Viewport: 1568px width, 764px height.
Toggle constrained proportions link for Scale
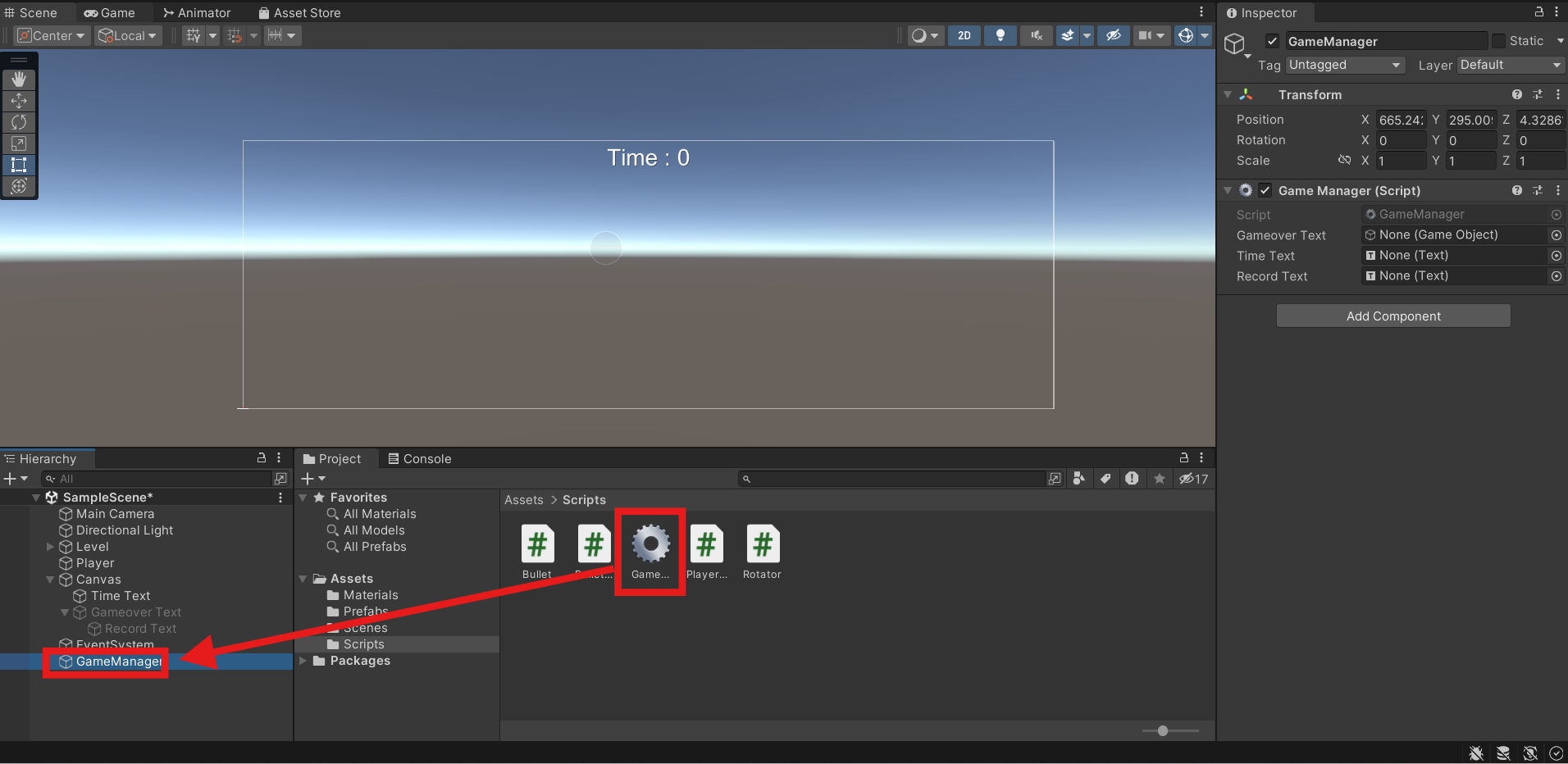[x=1344, y=161]
